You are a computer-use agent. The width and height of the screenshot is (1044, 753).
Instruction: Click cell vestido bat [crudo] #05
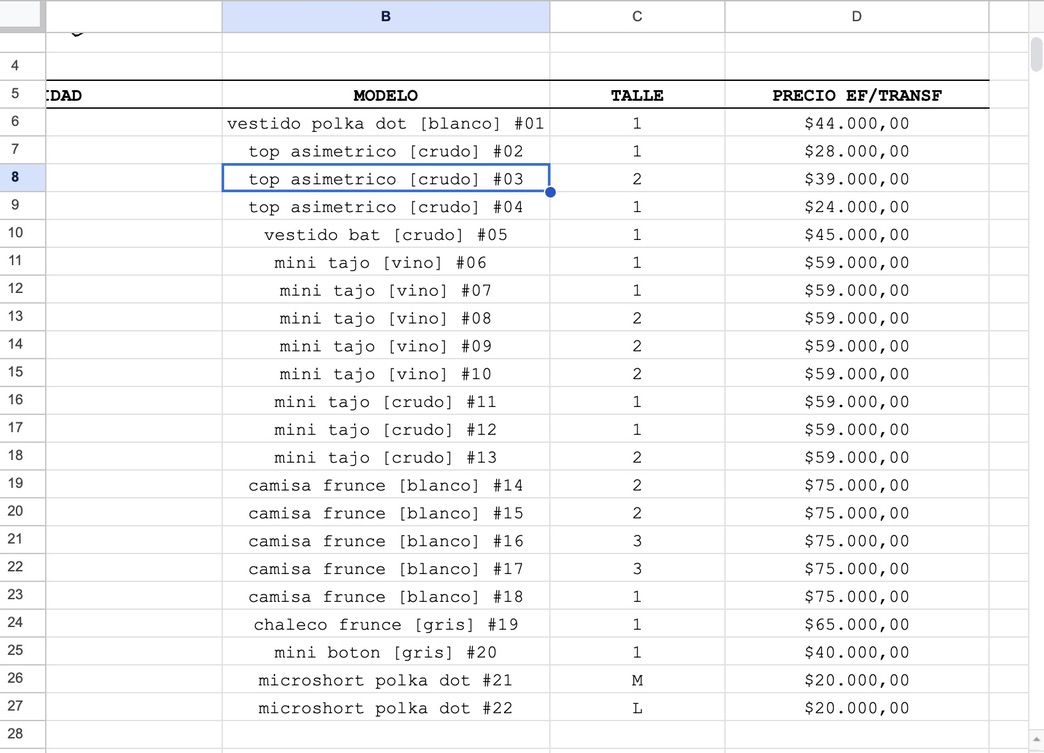coord(386,235)
